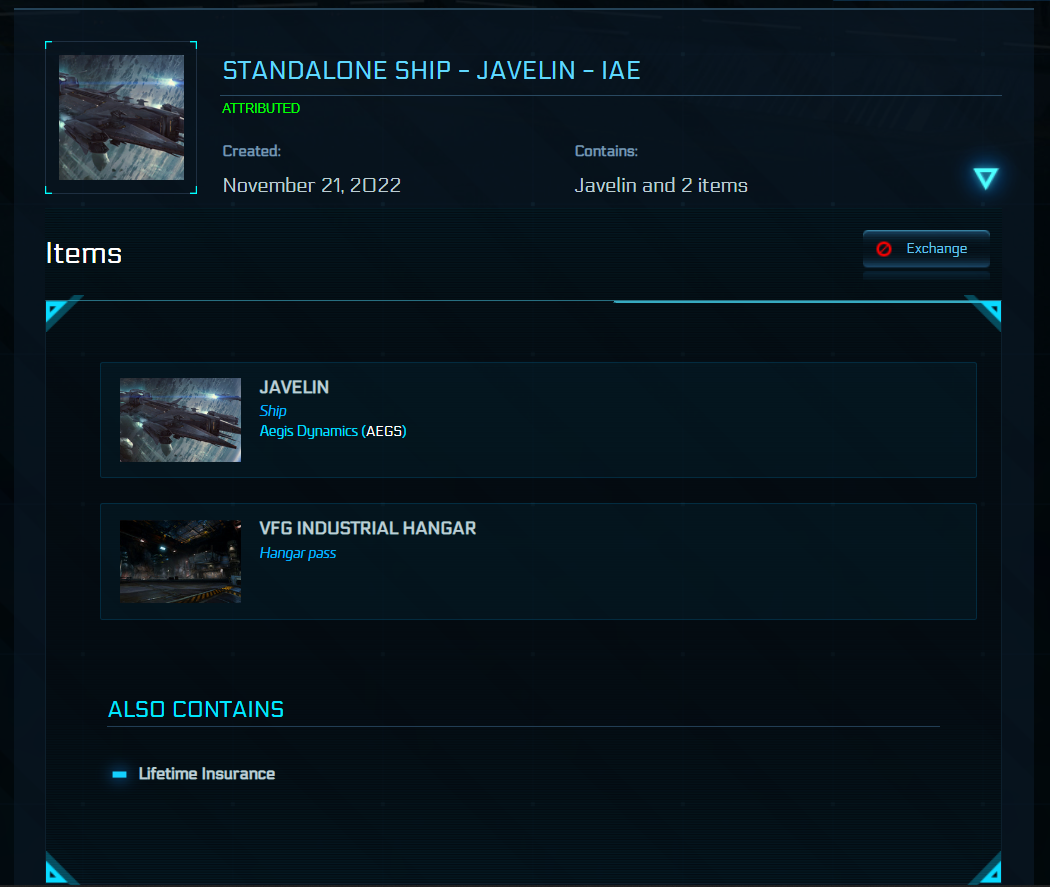Click the Lifetime Insurance bullet icon

[120, 774]
